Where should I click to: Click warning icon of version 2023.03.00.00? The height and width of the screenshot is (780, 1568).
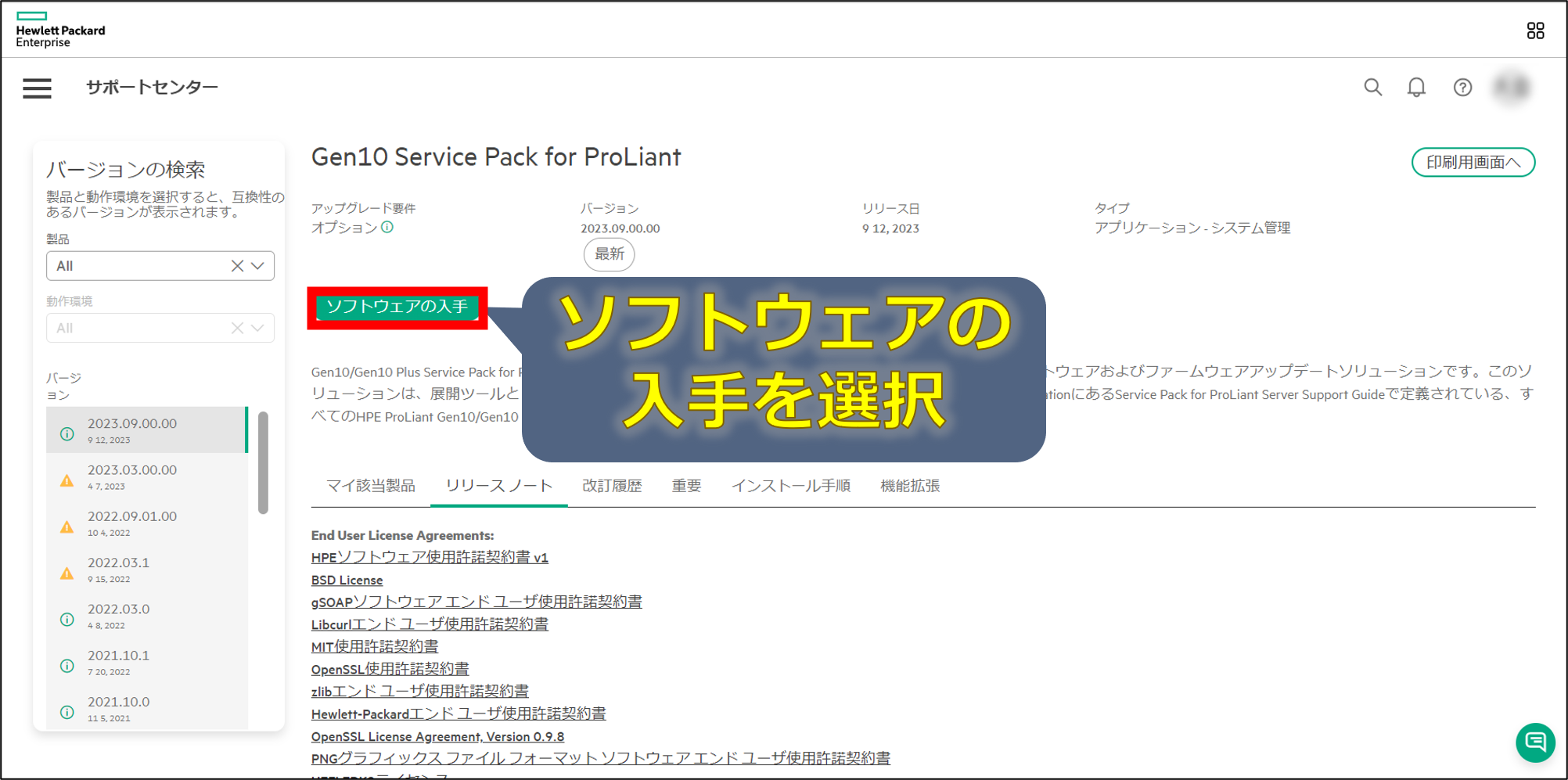pos(67,480)
